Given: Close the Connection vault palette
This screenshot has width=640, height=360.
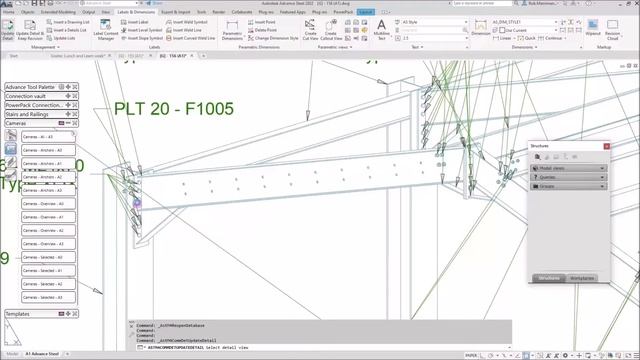Looking at the screenshot, I should pyautogui.click(x=75, y=96).
